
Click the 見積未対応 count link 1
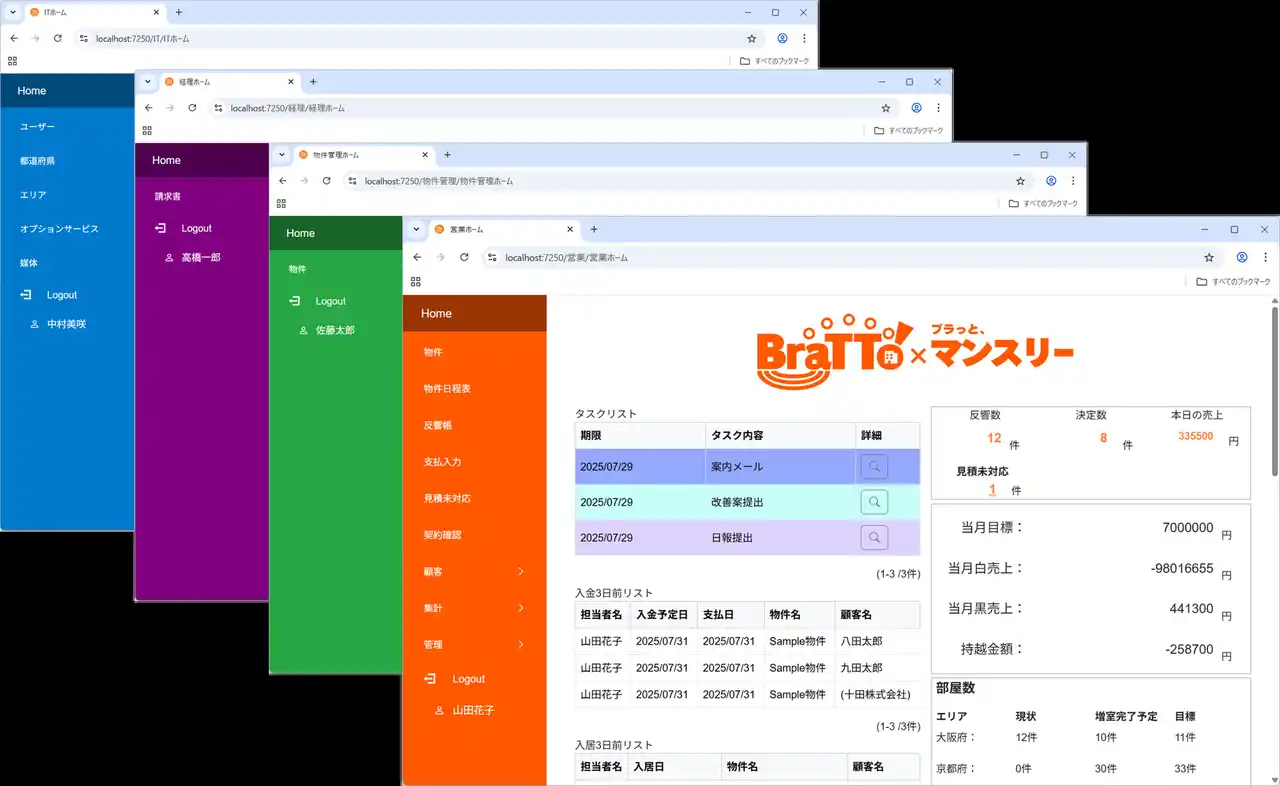[x=992, y=490]
